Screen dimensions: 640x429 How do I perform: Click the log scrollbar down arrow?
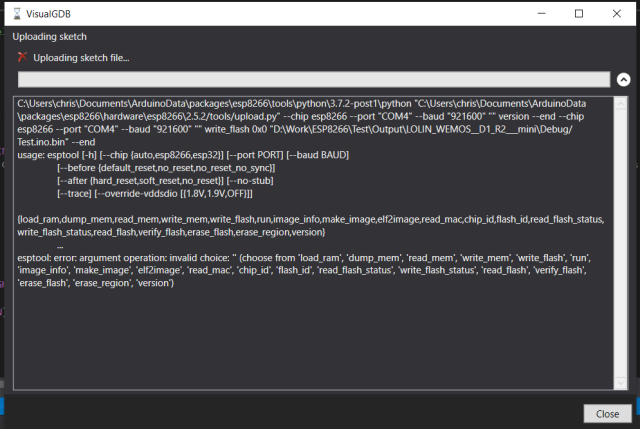pos(620,383)
